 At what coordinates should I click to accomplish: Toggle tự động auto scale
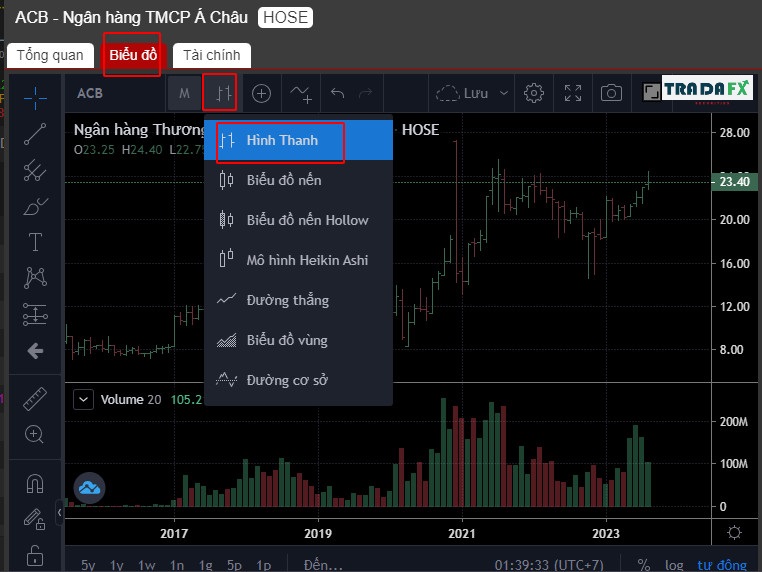(x=722, y=565)
